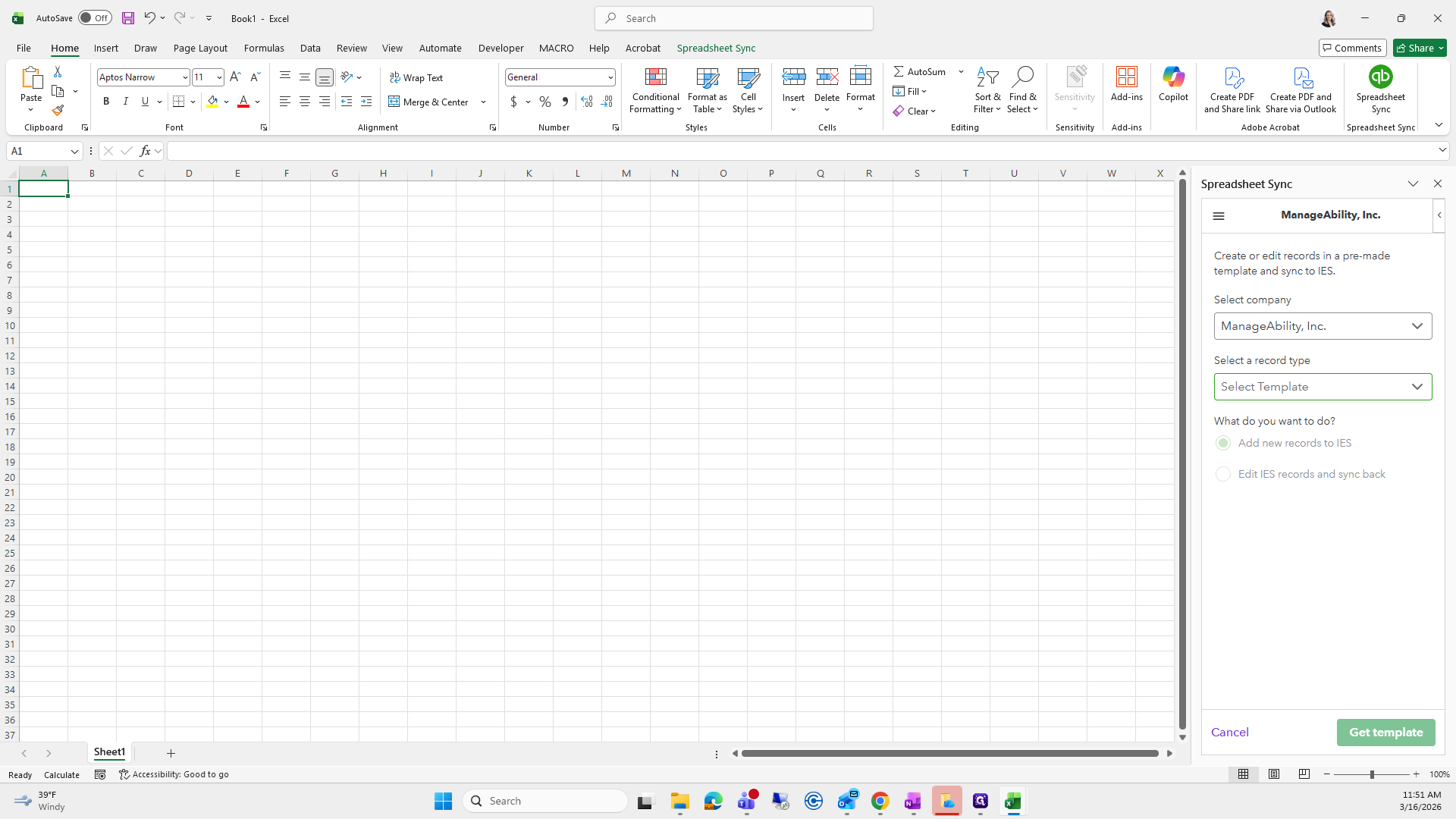Open the Copilot ribbon button
This screenshot has height=819, width=1456.
point(1173,83)
